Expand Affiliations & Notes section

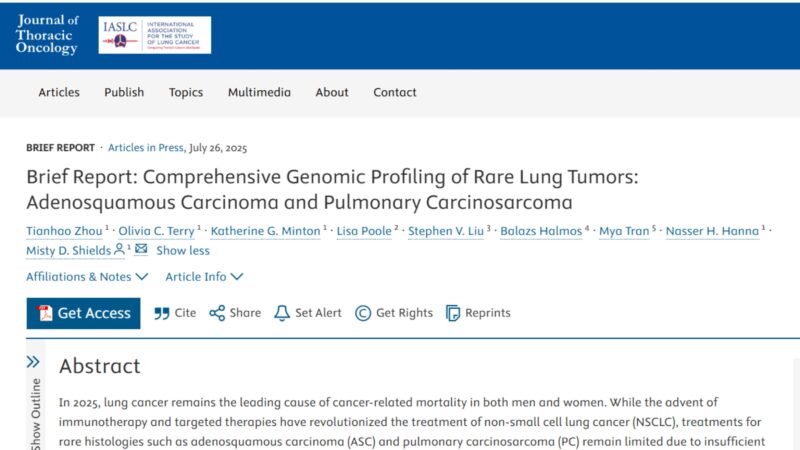(x=87, y=277)
